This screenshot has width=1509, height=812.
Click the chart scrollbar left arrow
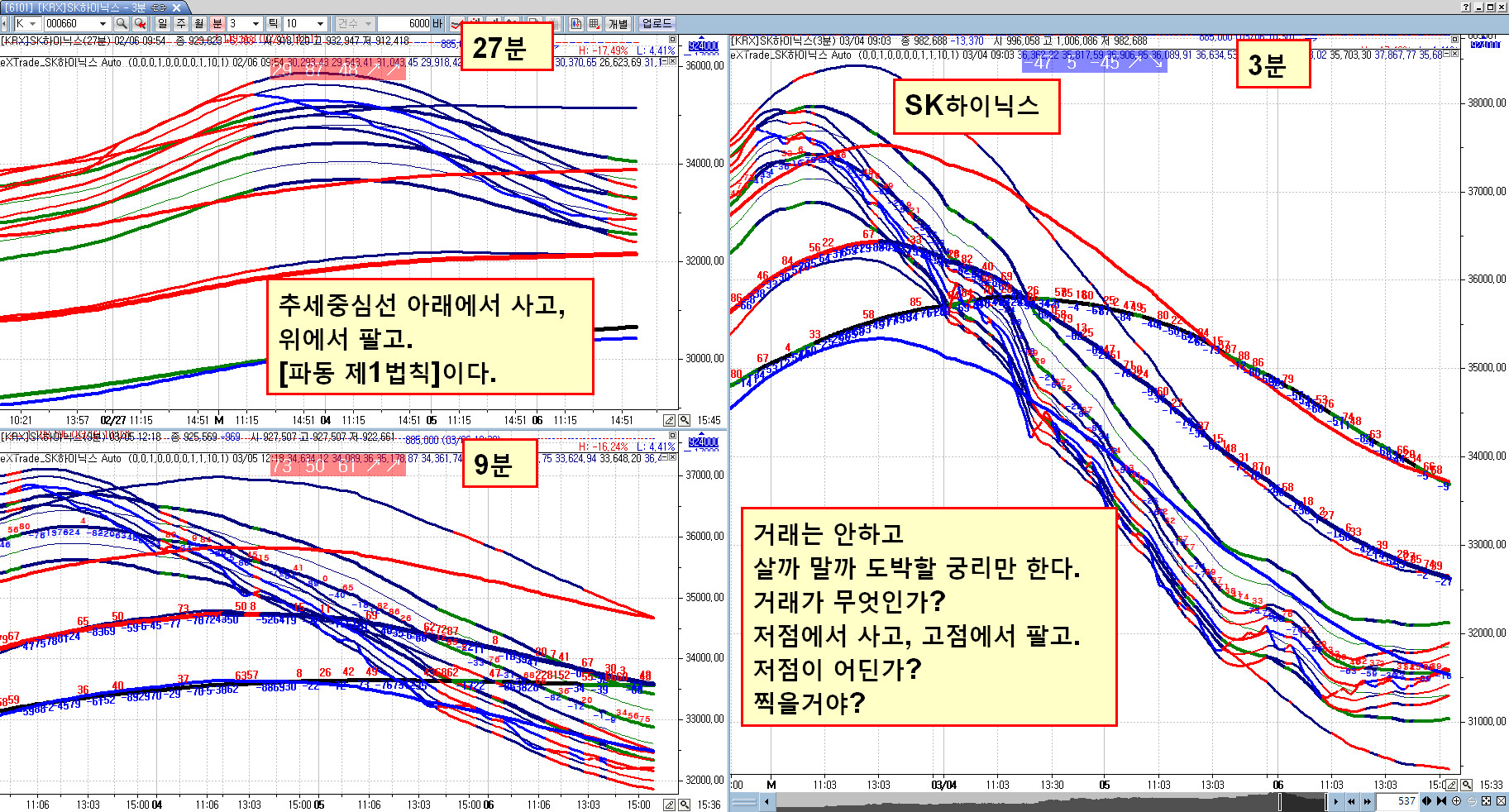[766, 801]
